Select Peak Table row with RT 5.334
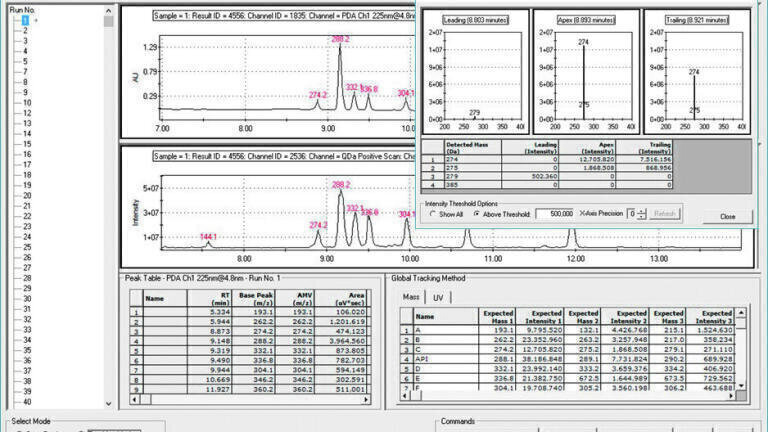Image resolution: width=768 pixels, height=432 pixels. click(x=248, y=312)
